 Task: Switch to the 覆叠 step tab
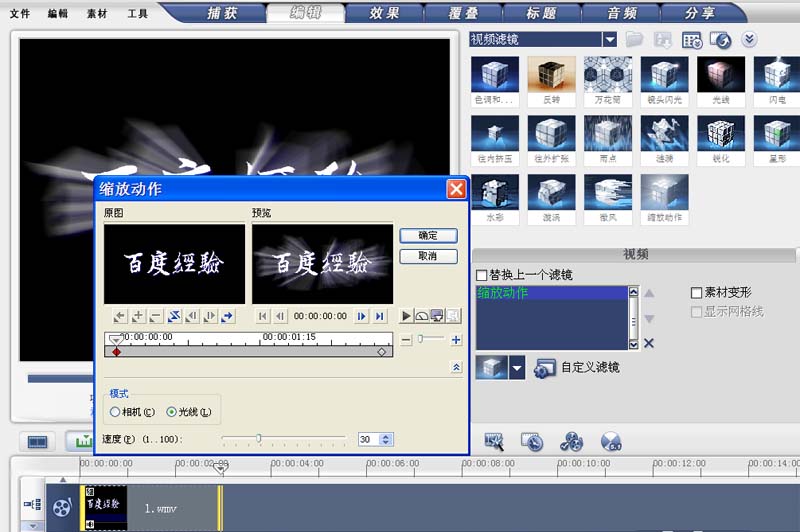463,13
